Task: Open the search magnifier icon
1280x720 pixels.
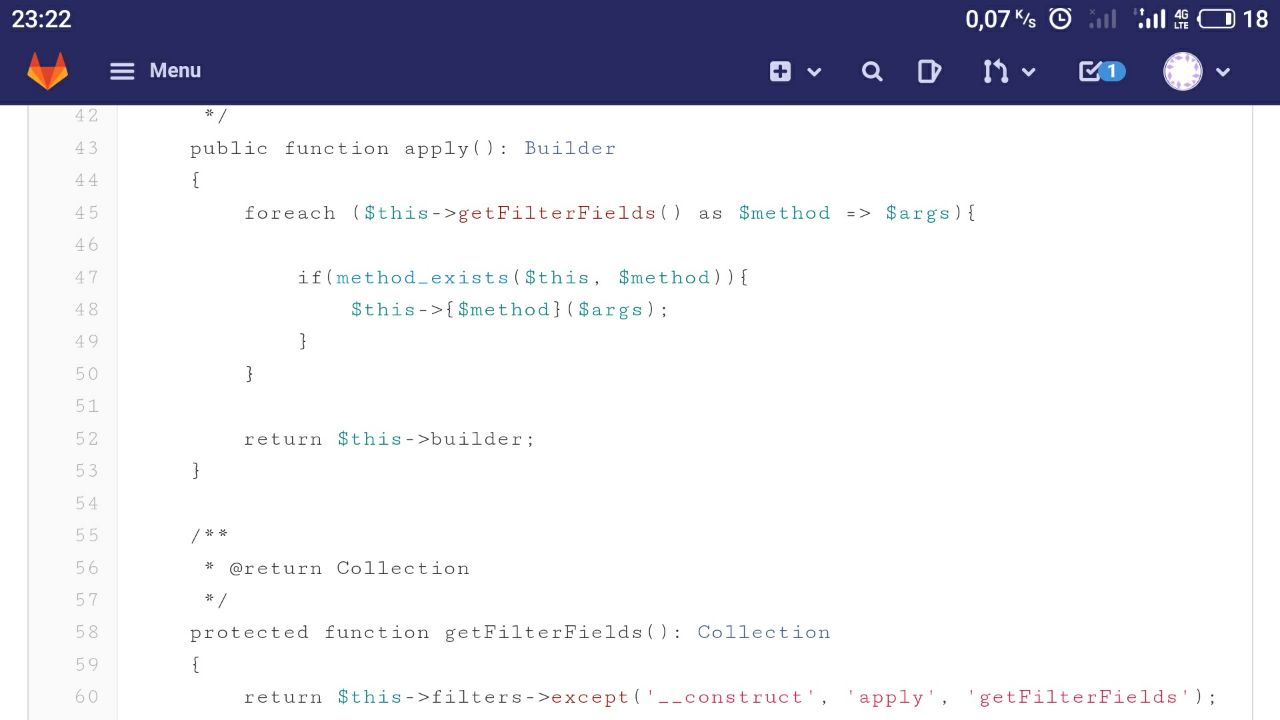Action: tap(872, 71)
